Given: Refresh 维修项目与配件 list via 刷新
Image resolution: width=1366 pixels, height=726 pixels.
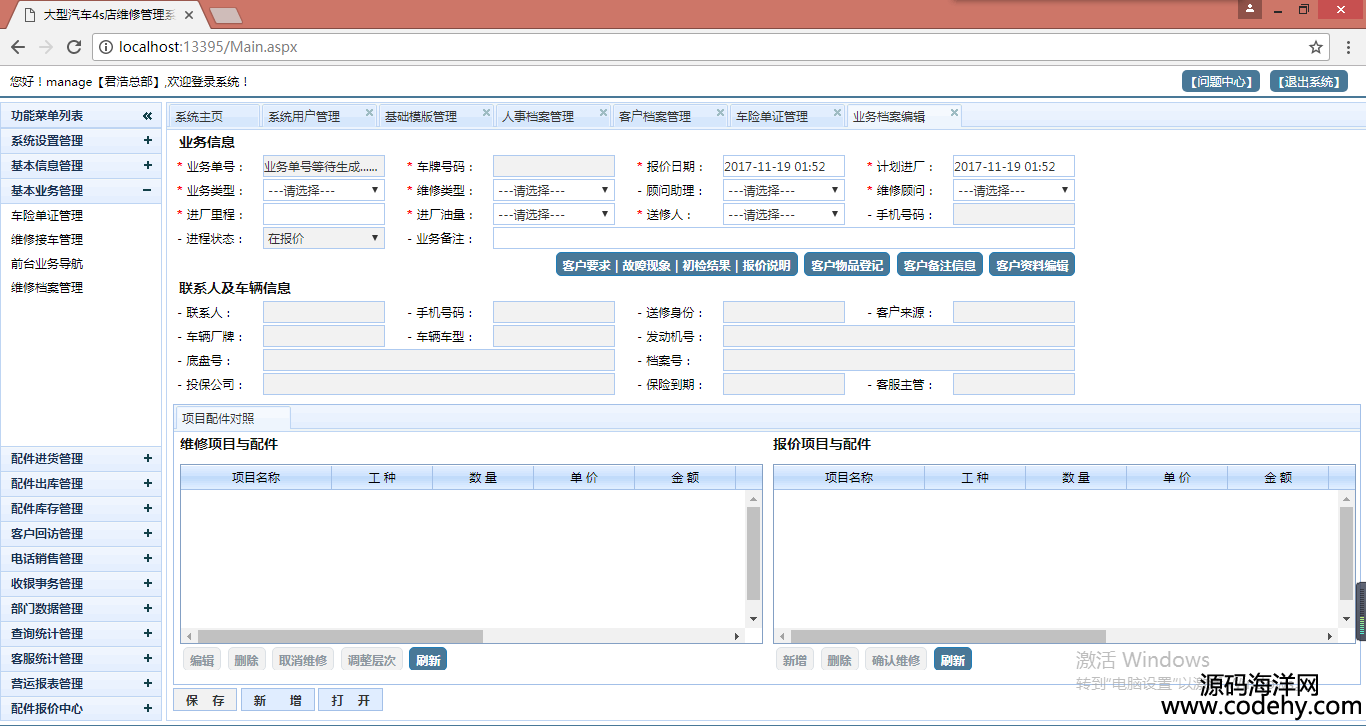Looking at the screenshot, I should tap(428, 660).
